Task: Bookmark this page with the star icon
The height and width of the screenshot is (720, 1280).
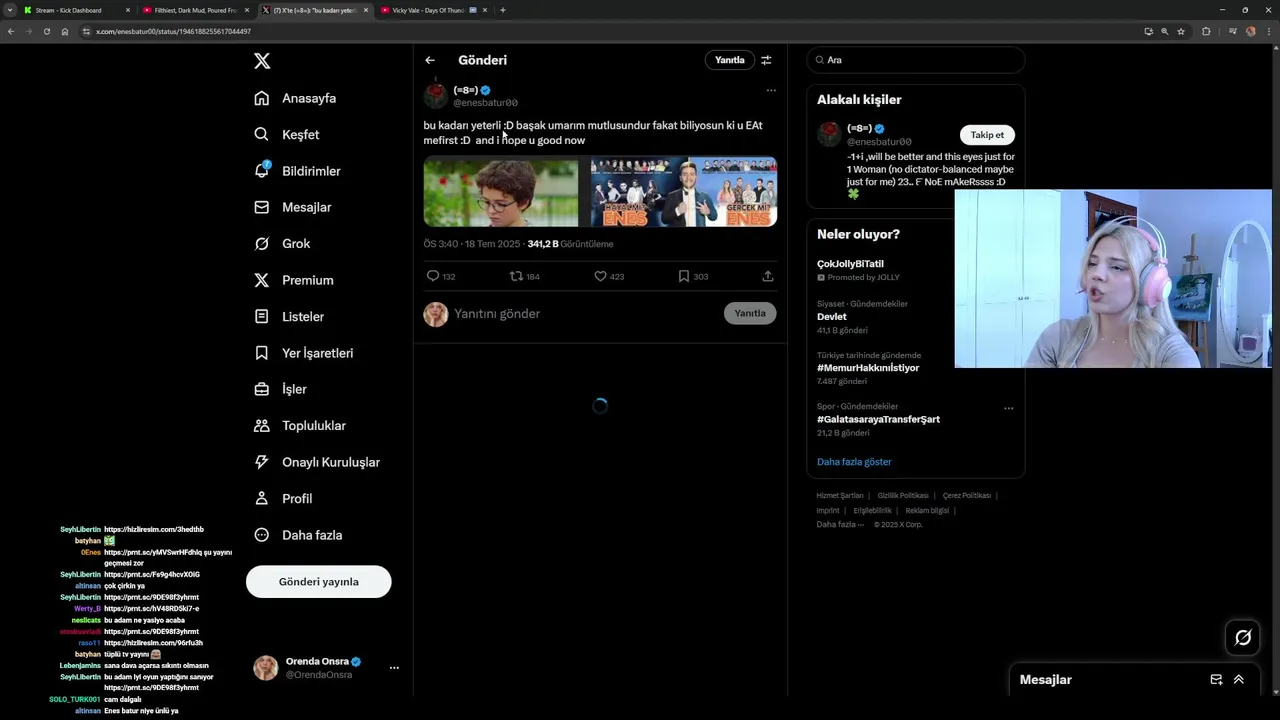Action: coord(1181,31)
